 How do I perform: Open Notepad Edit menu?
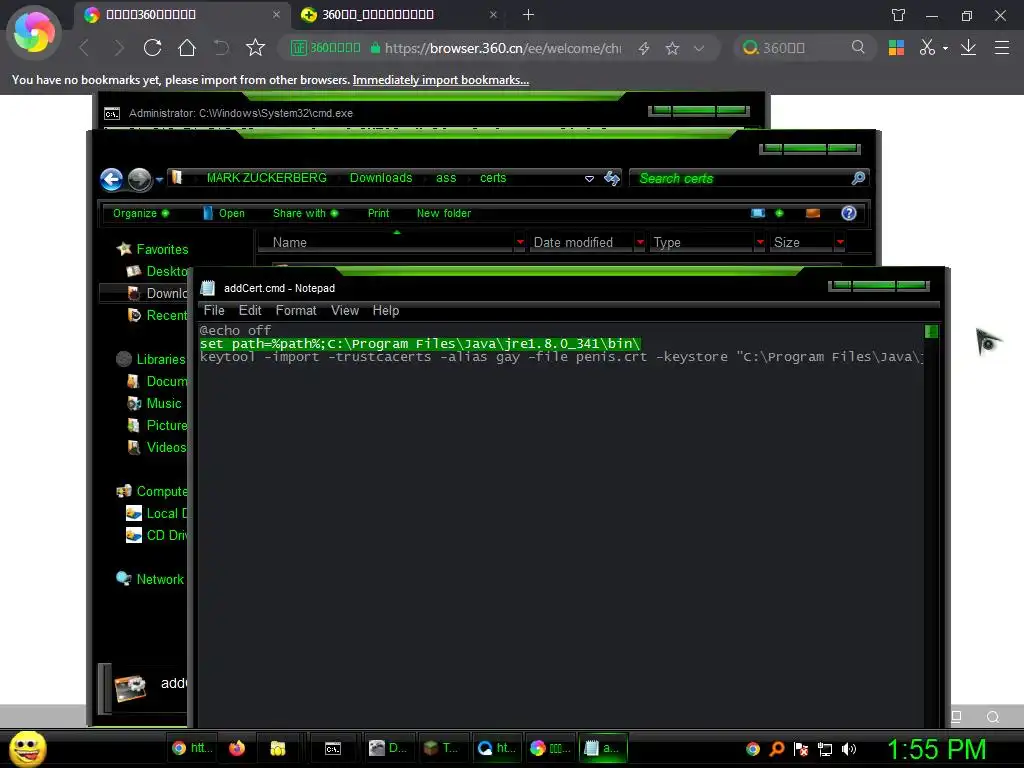tap(250, 310)
